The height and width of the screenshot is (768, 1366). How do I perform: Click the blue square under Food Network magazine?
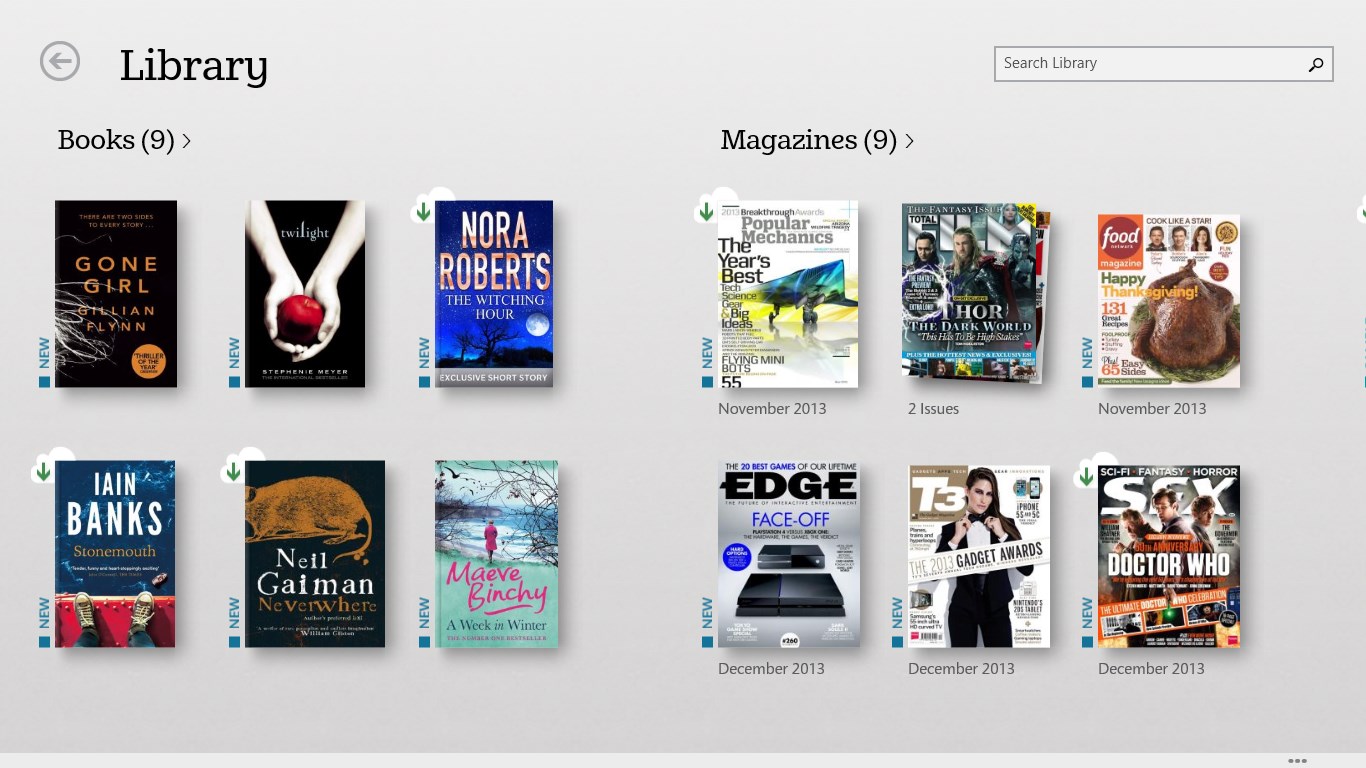point(1087,381)
